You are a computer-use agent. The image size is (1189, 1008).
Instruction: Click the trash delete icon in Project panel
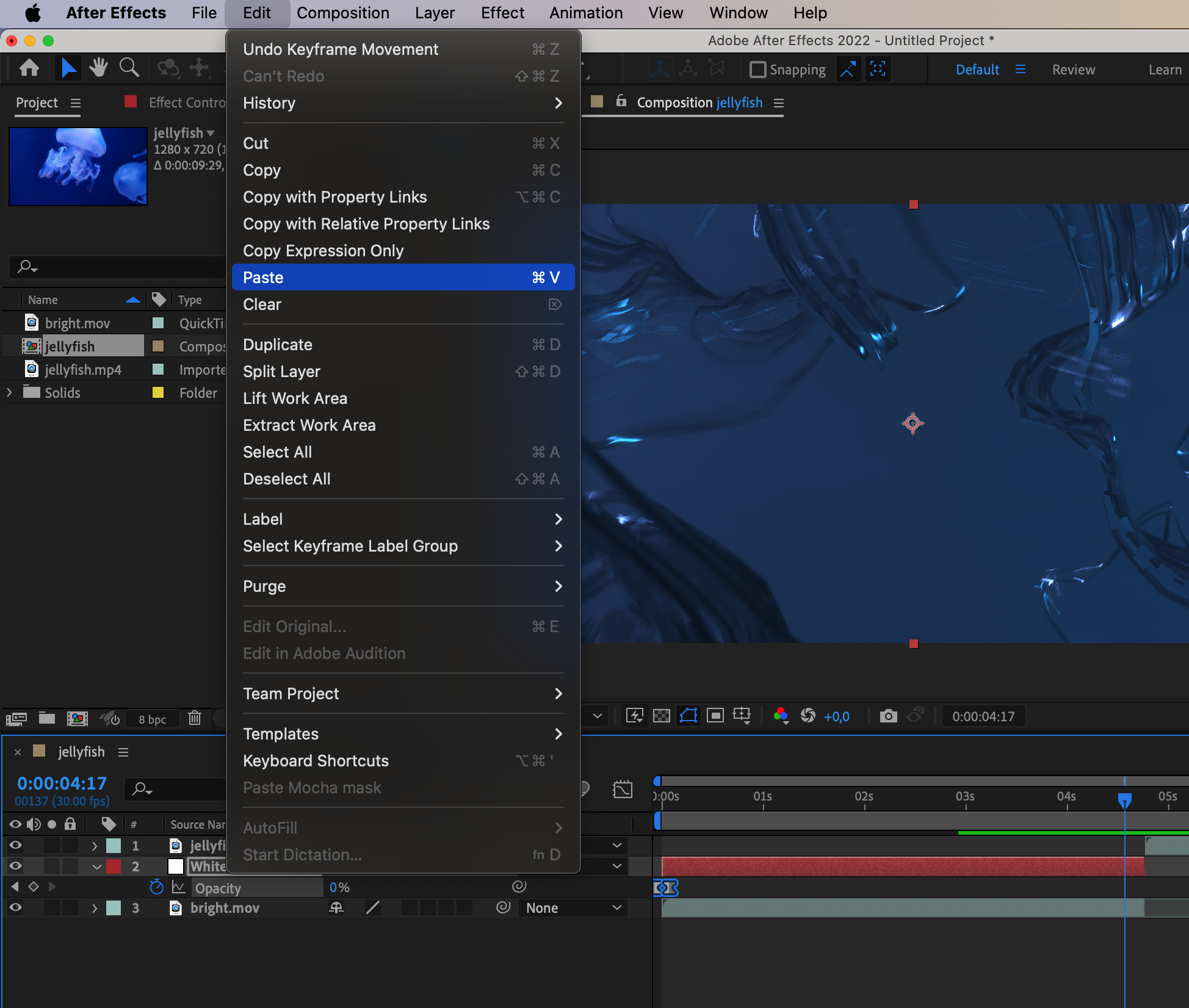pos(195,718)
